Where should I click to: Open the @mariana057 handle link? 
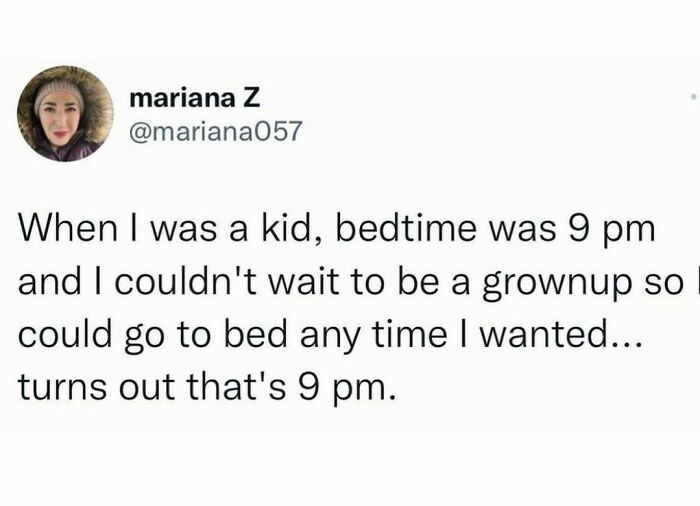coord(215,131)
